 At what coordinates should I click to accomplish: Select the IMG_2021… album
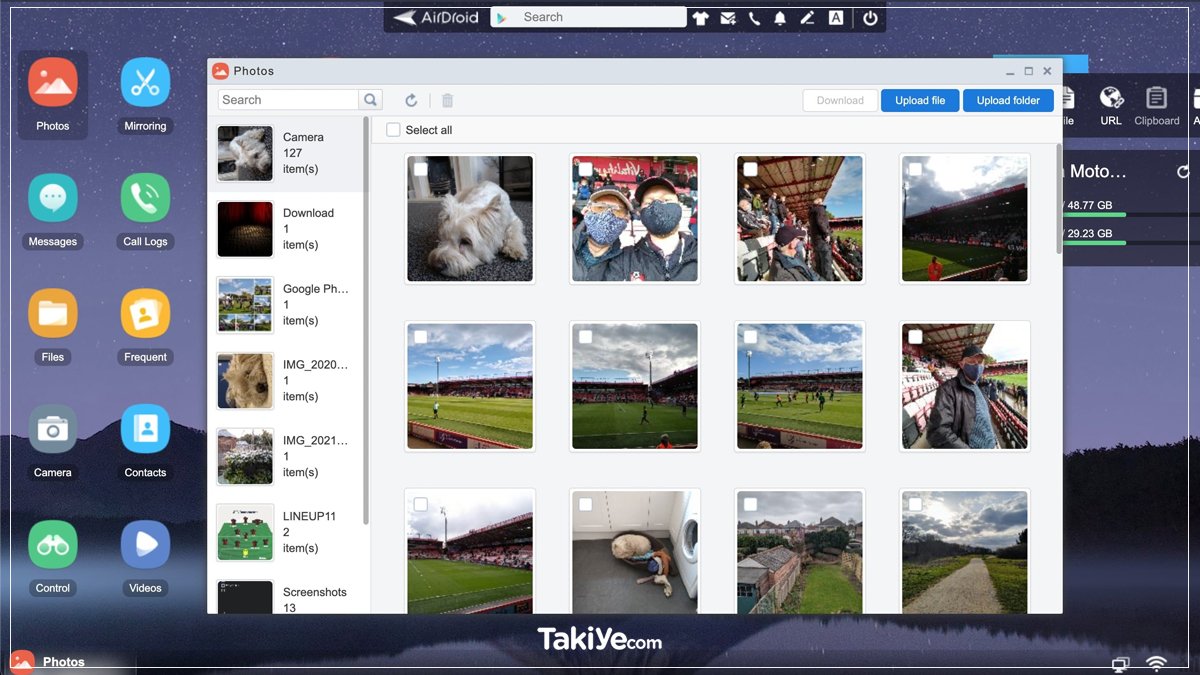click(x=286, y=457)
